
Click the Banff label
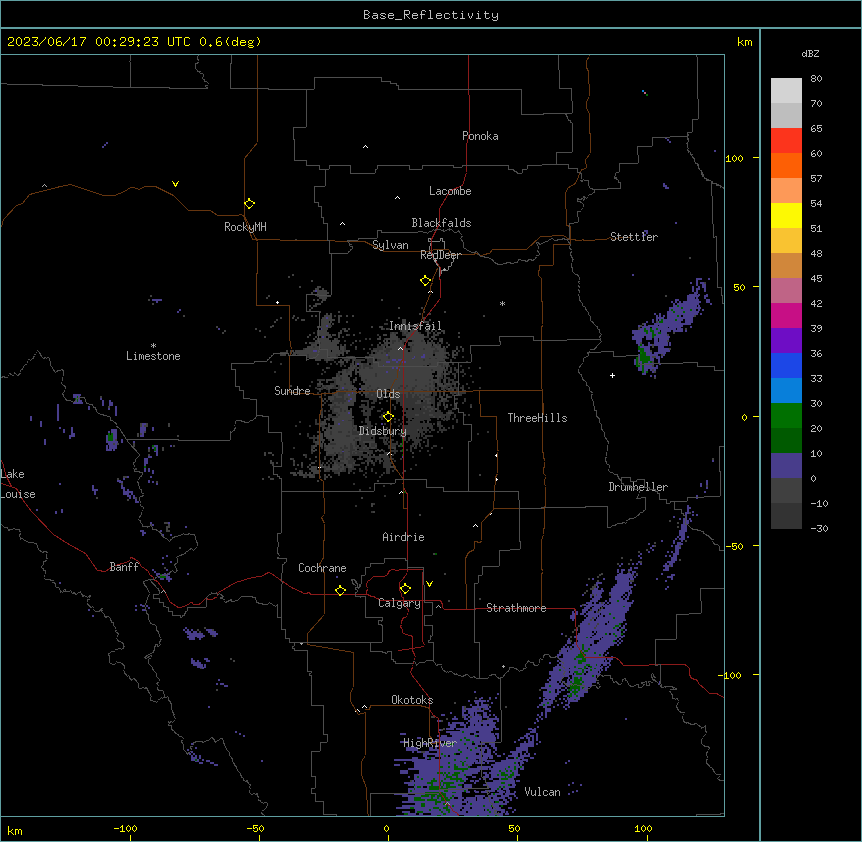coord(124,567)
